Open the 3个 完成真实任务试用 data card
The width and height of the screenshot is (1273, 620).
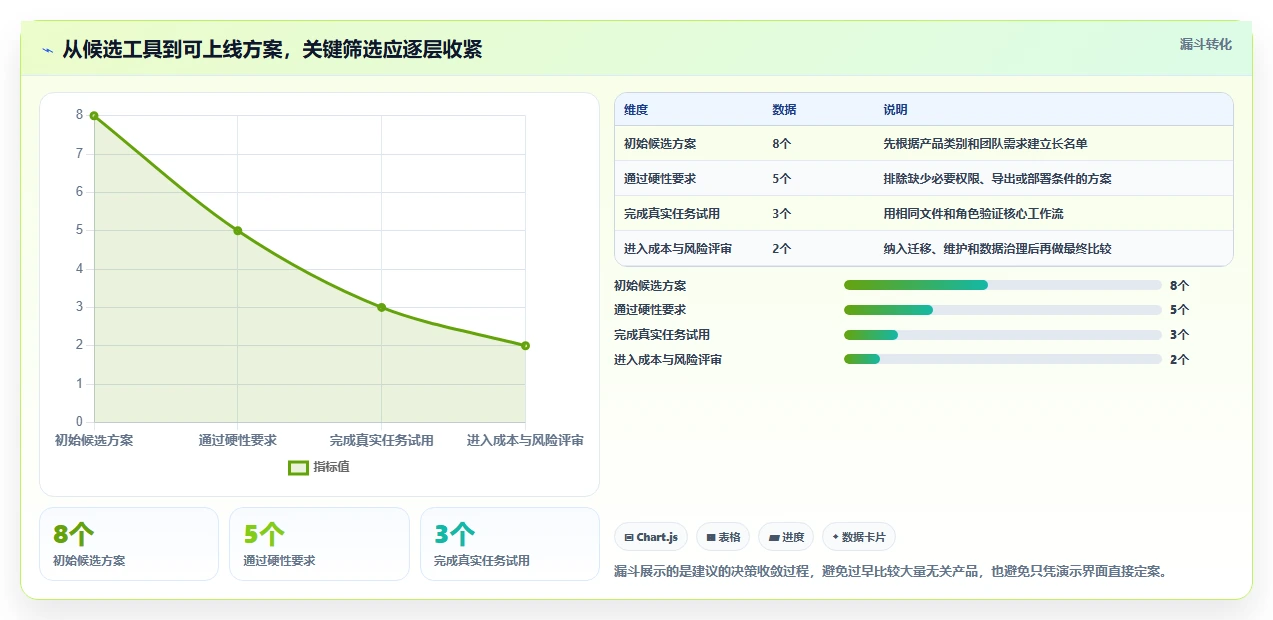510,544
